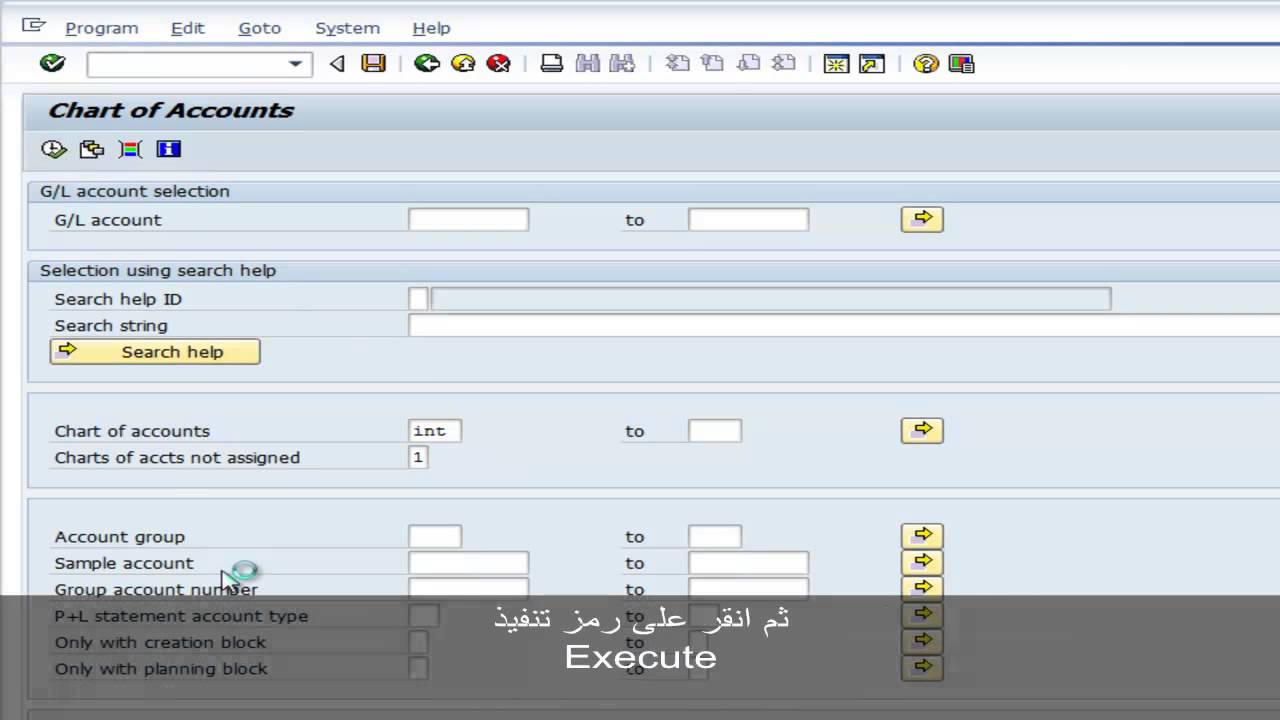1280x720 pixels.
Task: Toggle the Only with planning block checkbox
Action: point(419,668)
